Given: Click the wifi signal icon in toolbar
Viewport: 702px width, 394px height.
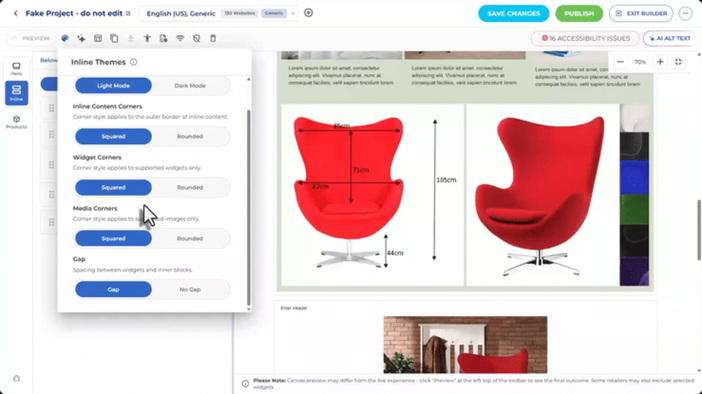Looking at the screenshot, I should (180, 39).
